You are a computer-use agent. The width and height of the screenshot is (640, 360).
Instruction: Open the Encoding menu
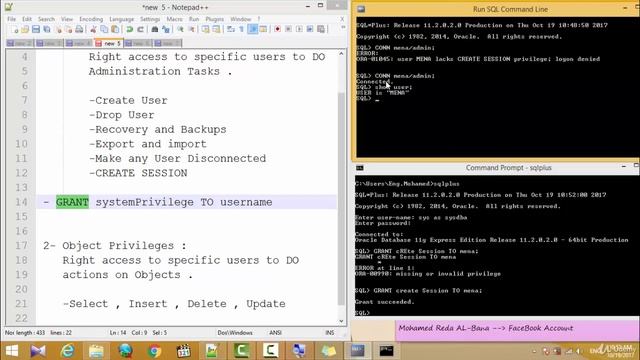tap(91, 19)
